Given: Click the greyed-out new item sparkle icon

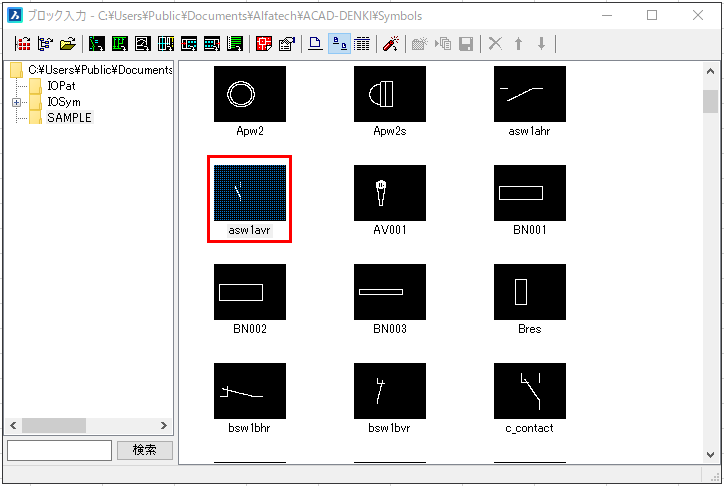Looking at the screenshot, I should (x=420, y=44).
